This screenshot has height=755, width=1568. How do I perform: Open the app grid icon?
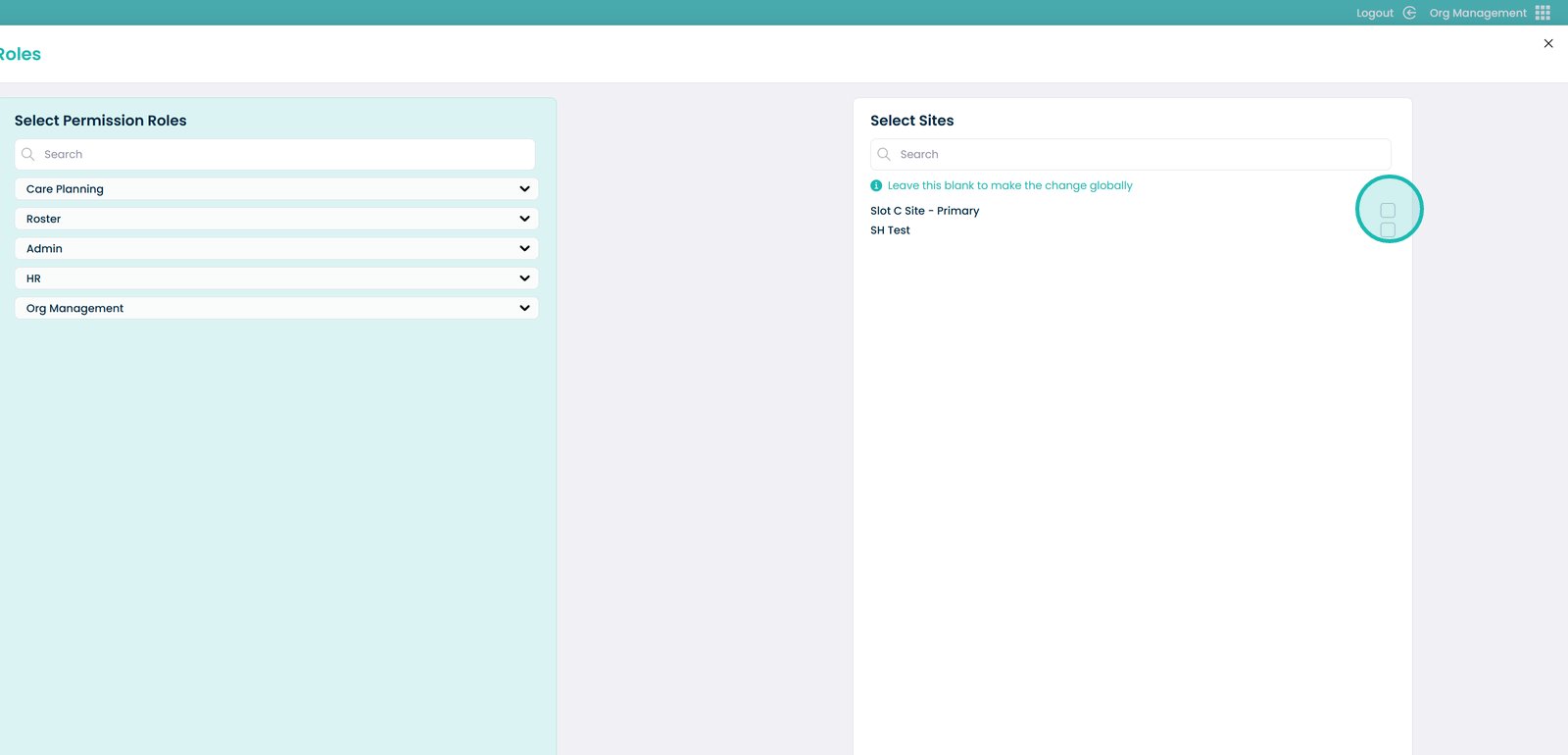tap(1543, 13)
